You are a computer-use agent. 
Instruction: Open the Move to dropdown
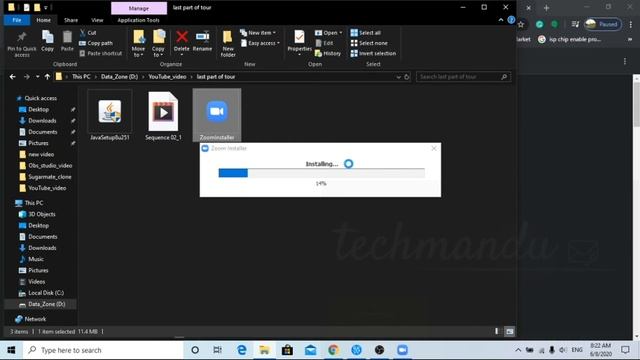138,43
